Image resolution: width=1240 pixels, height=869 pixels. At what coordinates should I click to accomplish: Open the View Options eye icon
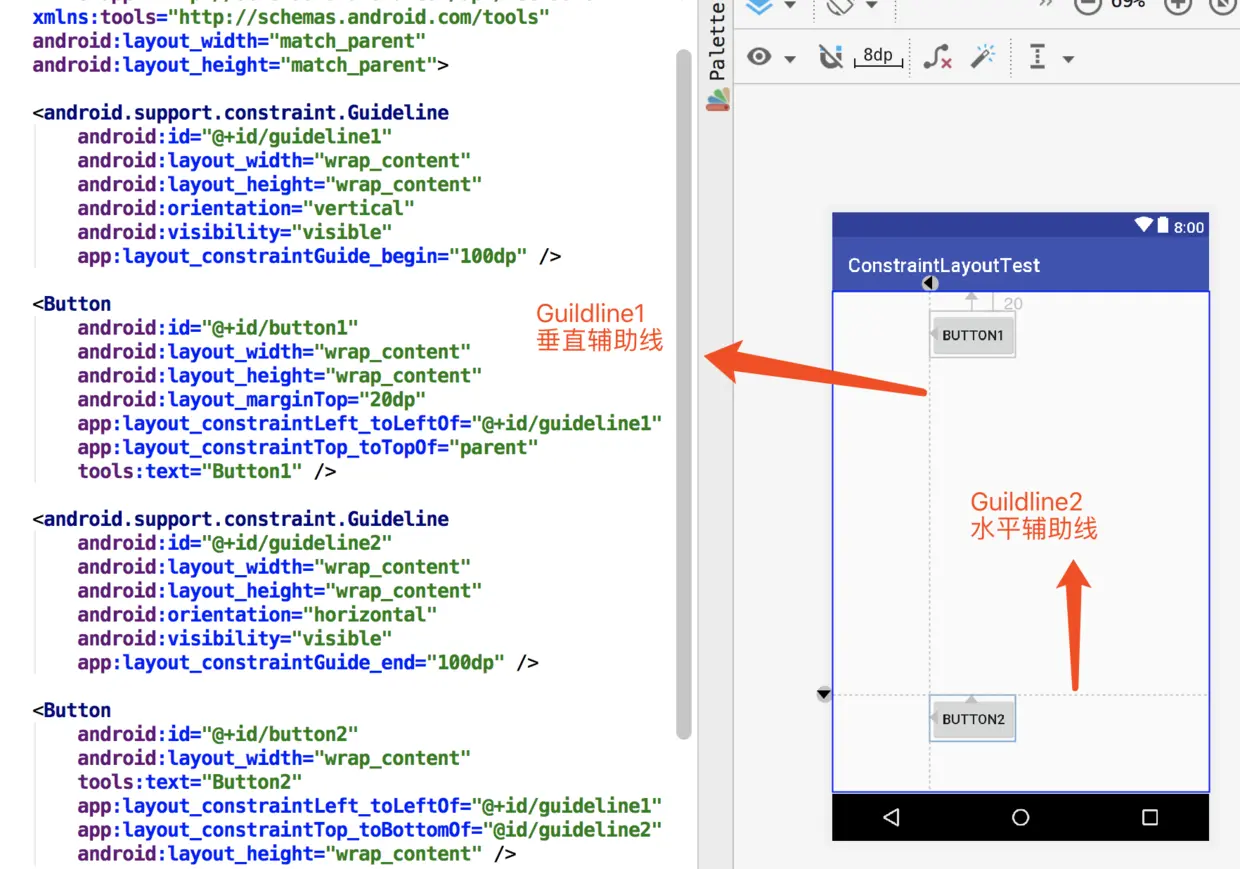tap(760, 57)
